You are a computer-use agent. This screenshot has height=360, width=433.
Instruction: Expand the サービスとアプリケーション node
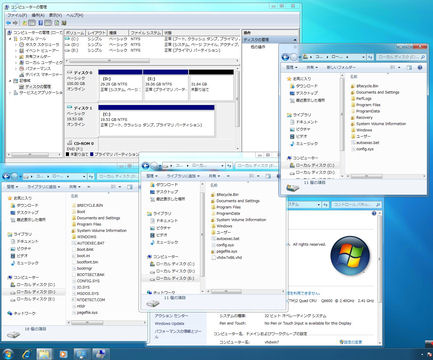click(x=10, y=93)
